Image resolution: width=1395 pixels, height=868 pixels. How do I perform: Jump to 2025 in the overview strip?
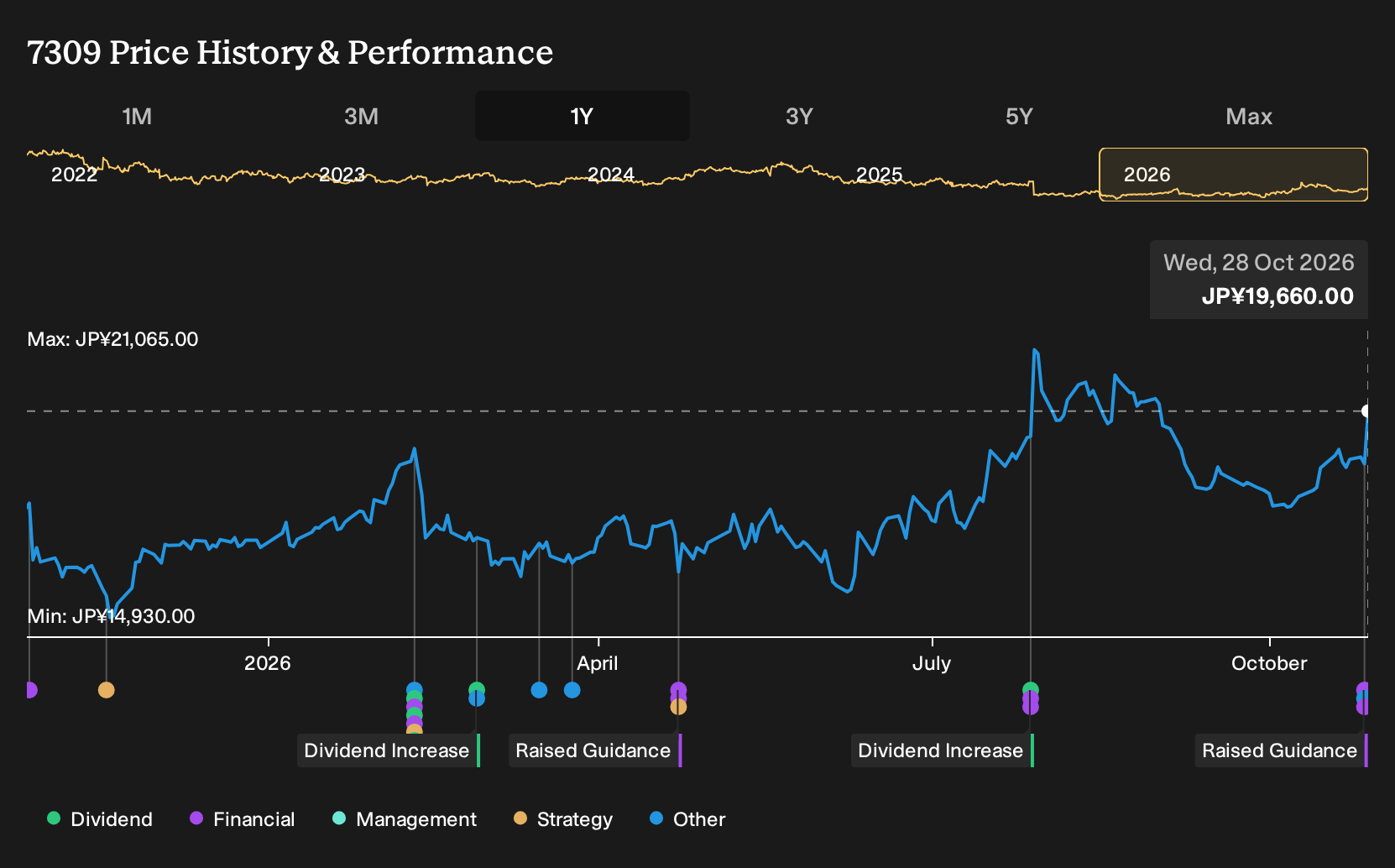[879, 175]
